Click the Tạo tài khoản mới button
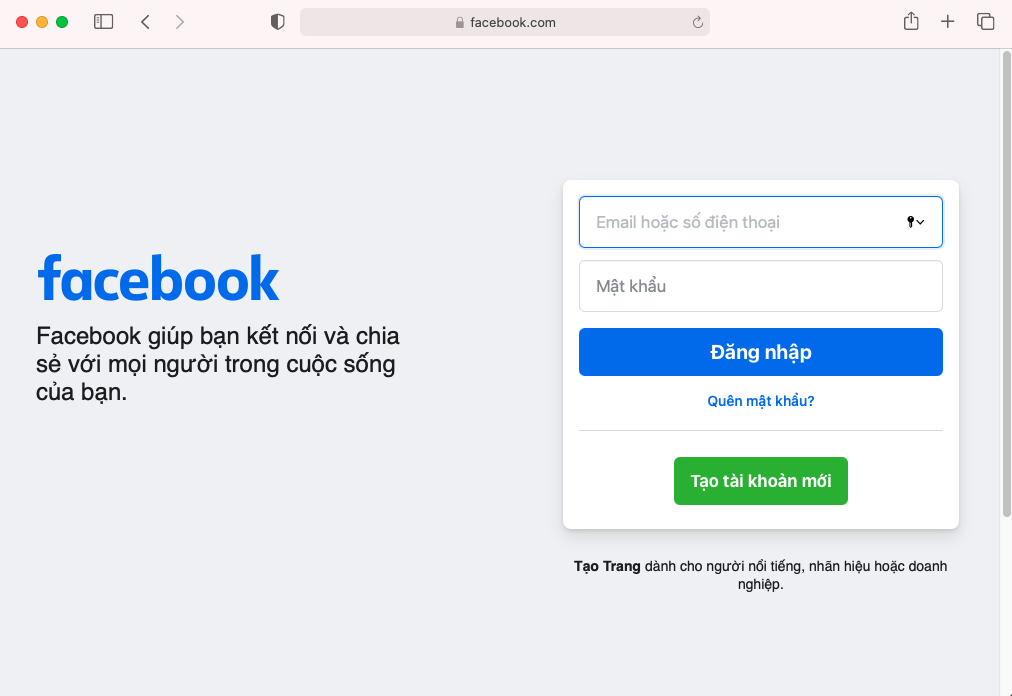 point(760,481)
